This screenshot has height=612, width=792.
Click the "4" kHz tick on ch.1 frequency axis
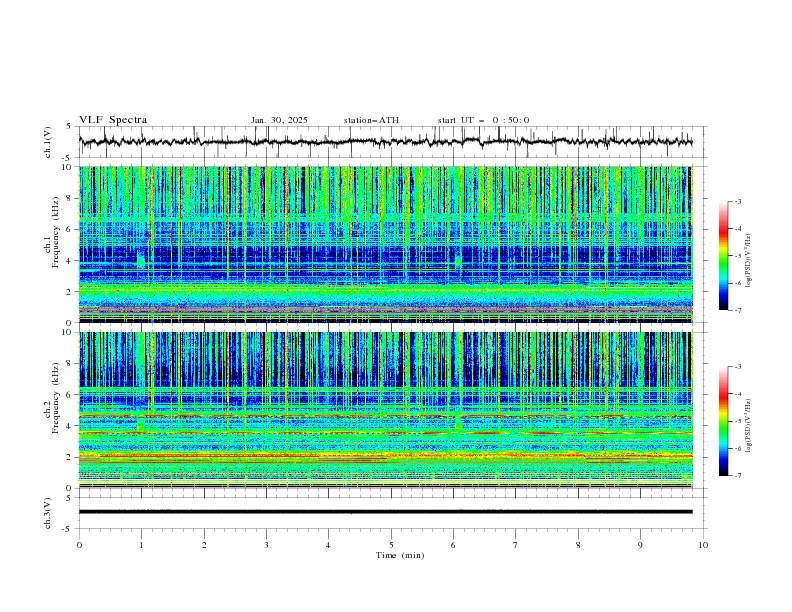coord(71,261)
